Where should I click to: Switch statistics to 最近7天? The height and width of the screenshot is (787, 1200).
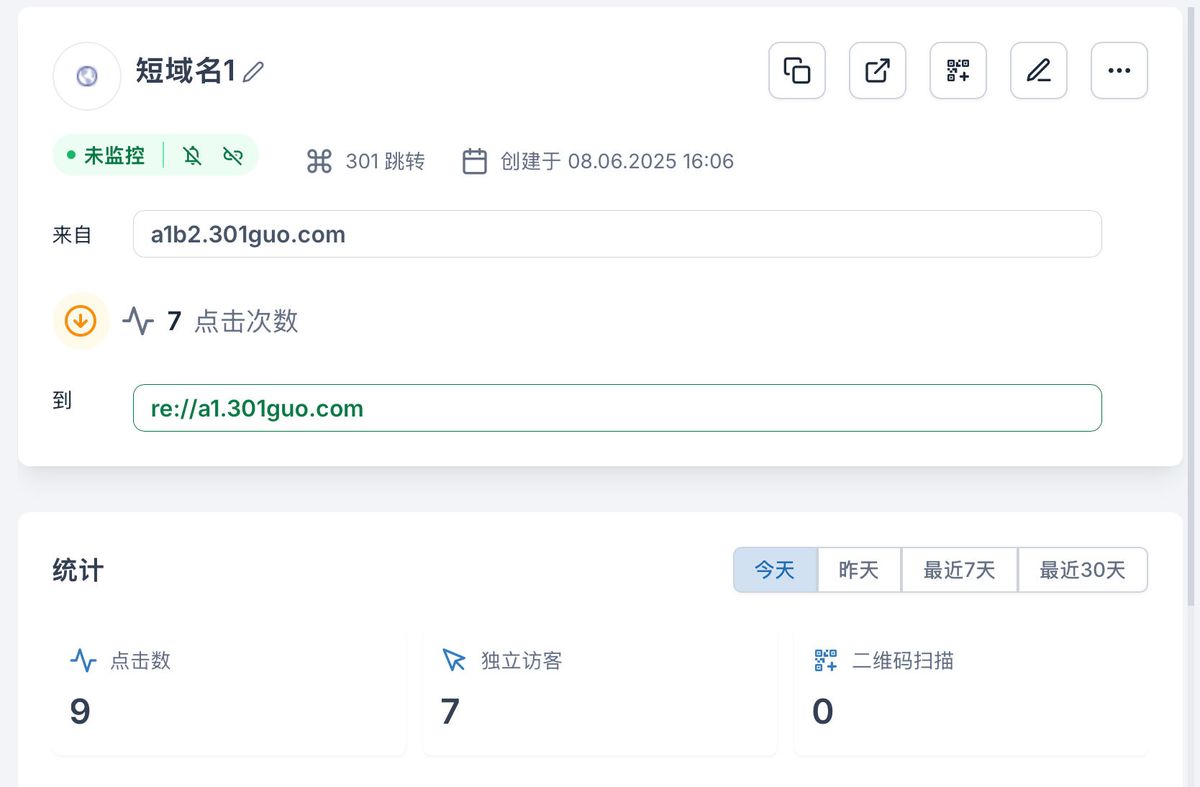click(960, 570)
